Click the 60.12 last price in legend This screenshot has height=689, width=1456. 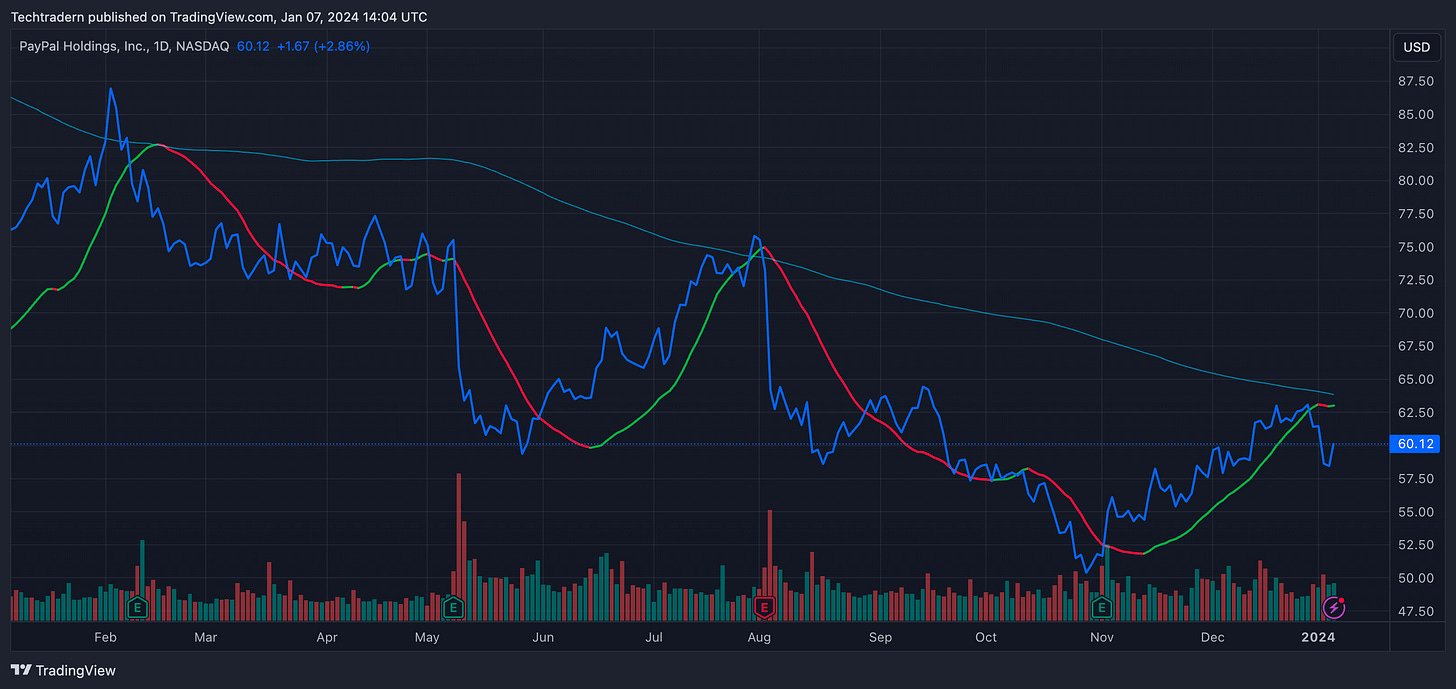coord(254,46)
